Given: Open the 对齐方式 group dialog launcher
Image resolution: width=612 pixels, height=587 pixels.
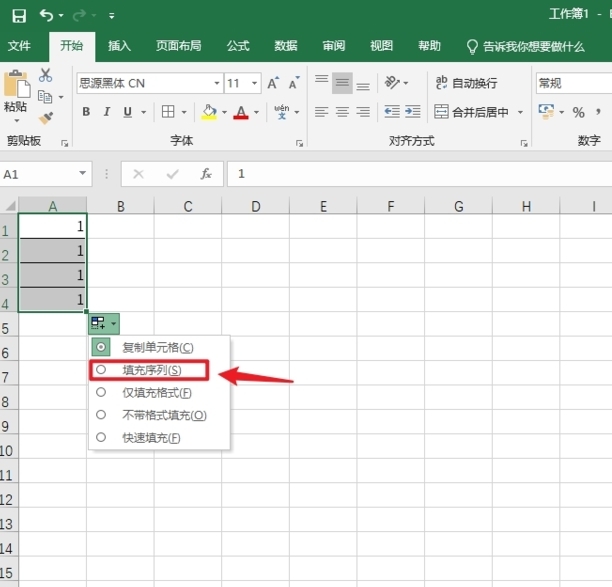Looking at the screenshot, I should coord(524,144).
